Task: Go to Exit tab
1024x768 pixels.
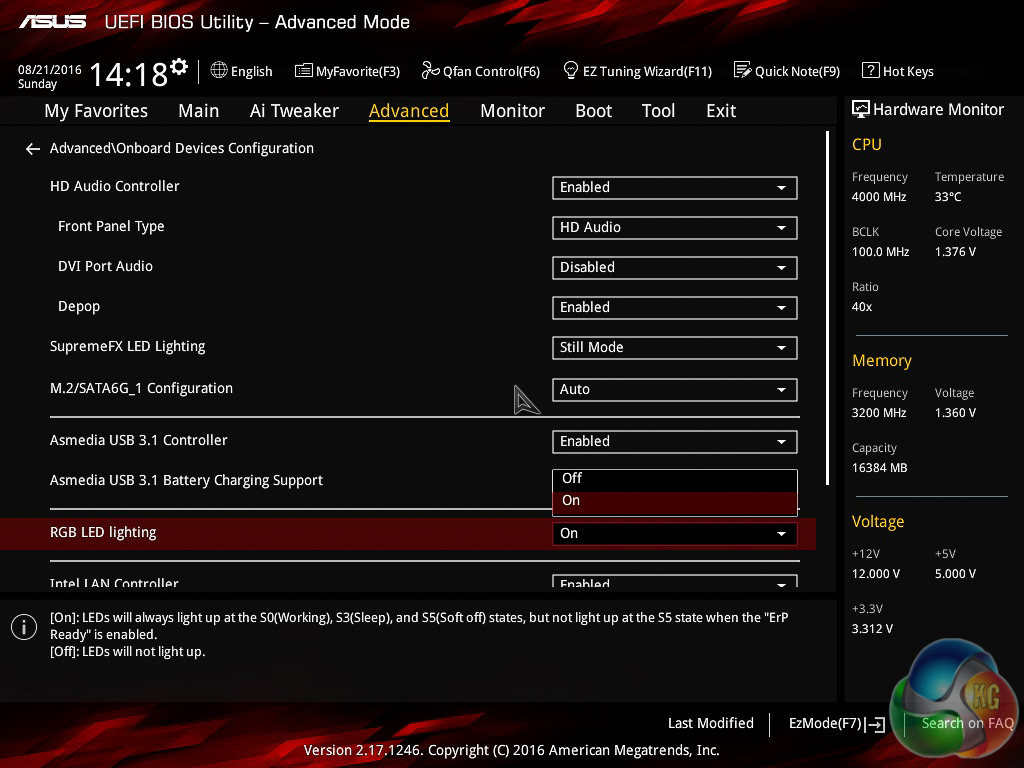Action: pyautogui.click(x=721, y=111)
